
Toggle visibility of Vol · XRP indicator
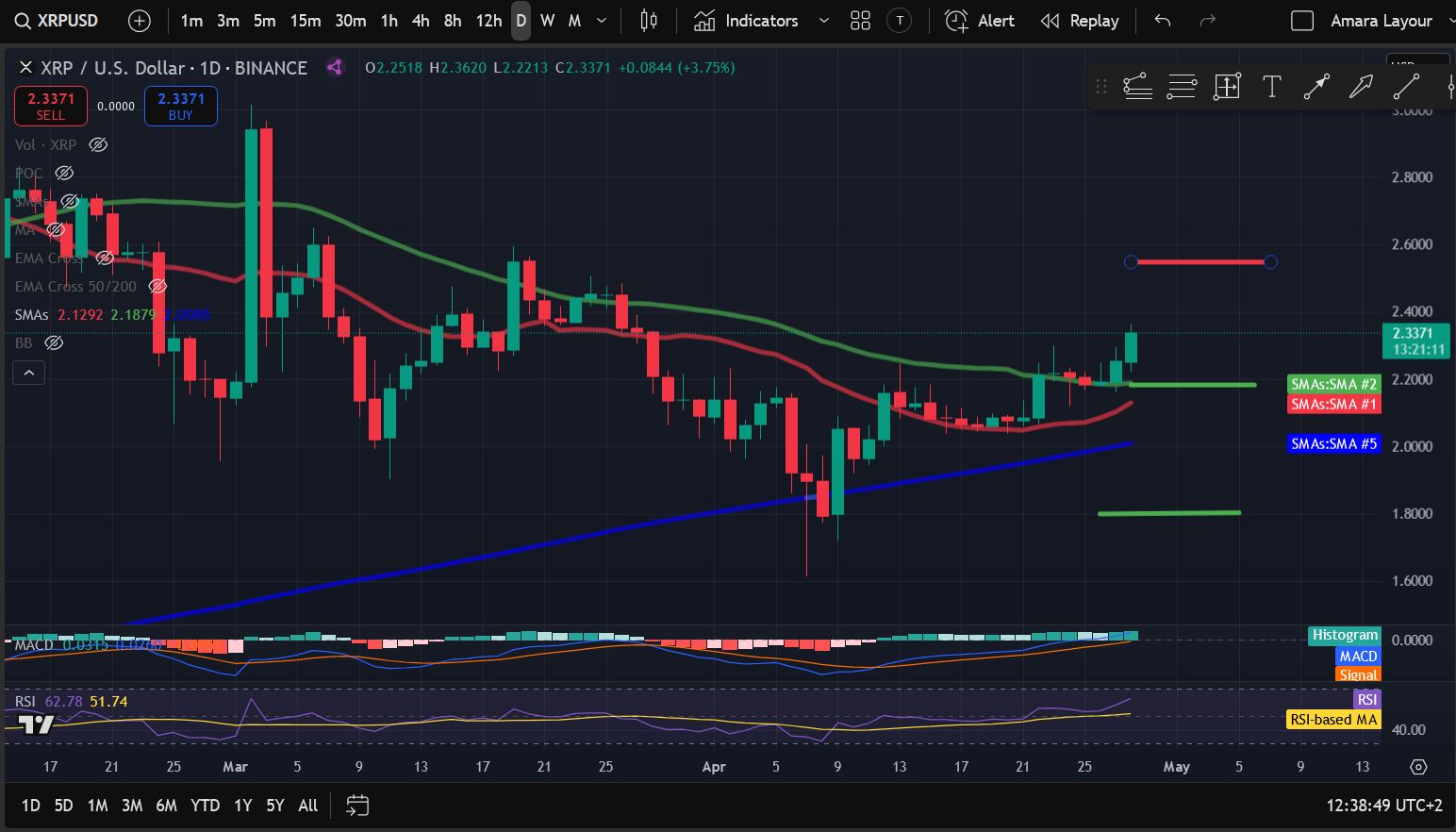point(98,144)
